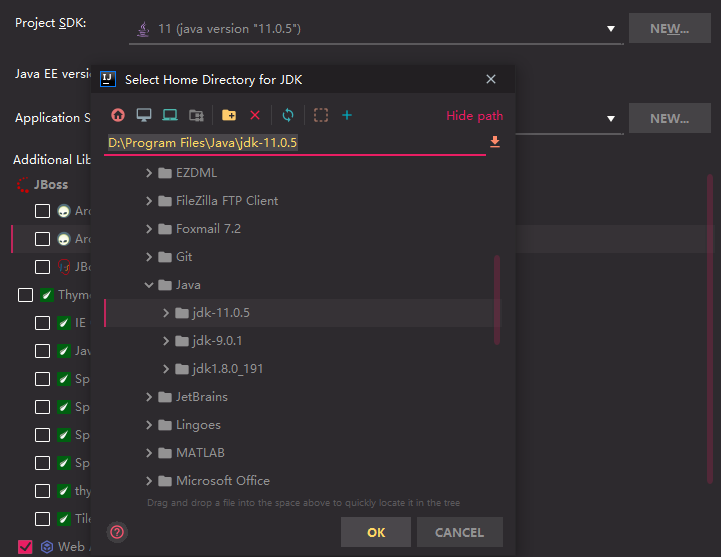Click the Git folder icon

165,257
